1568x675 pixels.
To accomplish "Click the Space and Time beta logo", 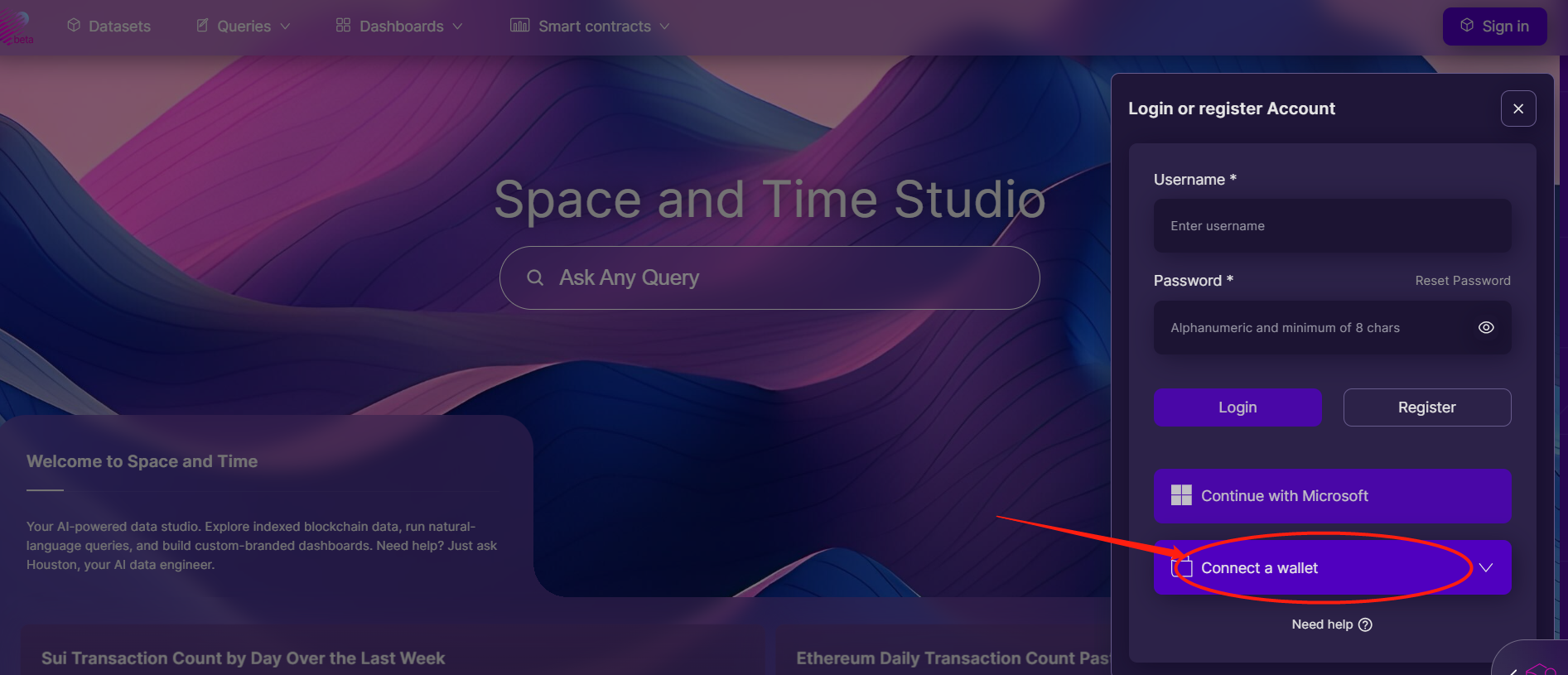I will coord(17,27).
